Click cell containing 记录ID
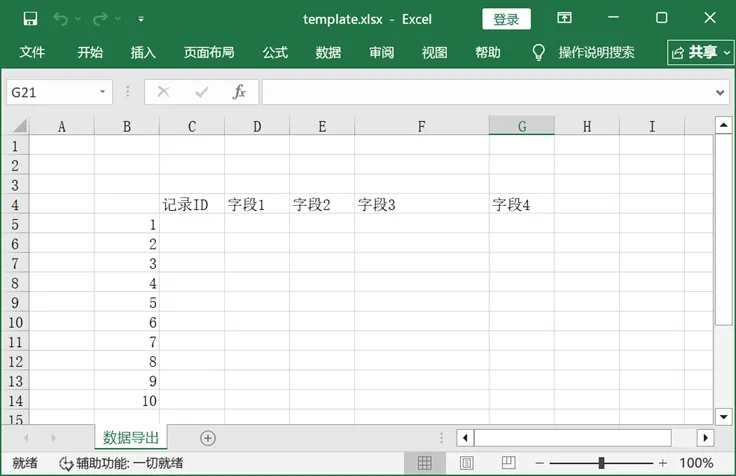 click(192, 205)
